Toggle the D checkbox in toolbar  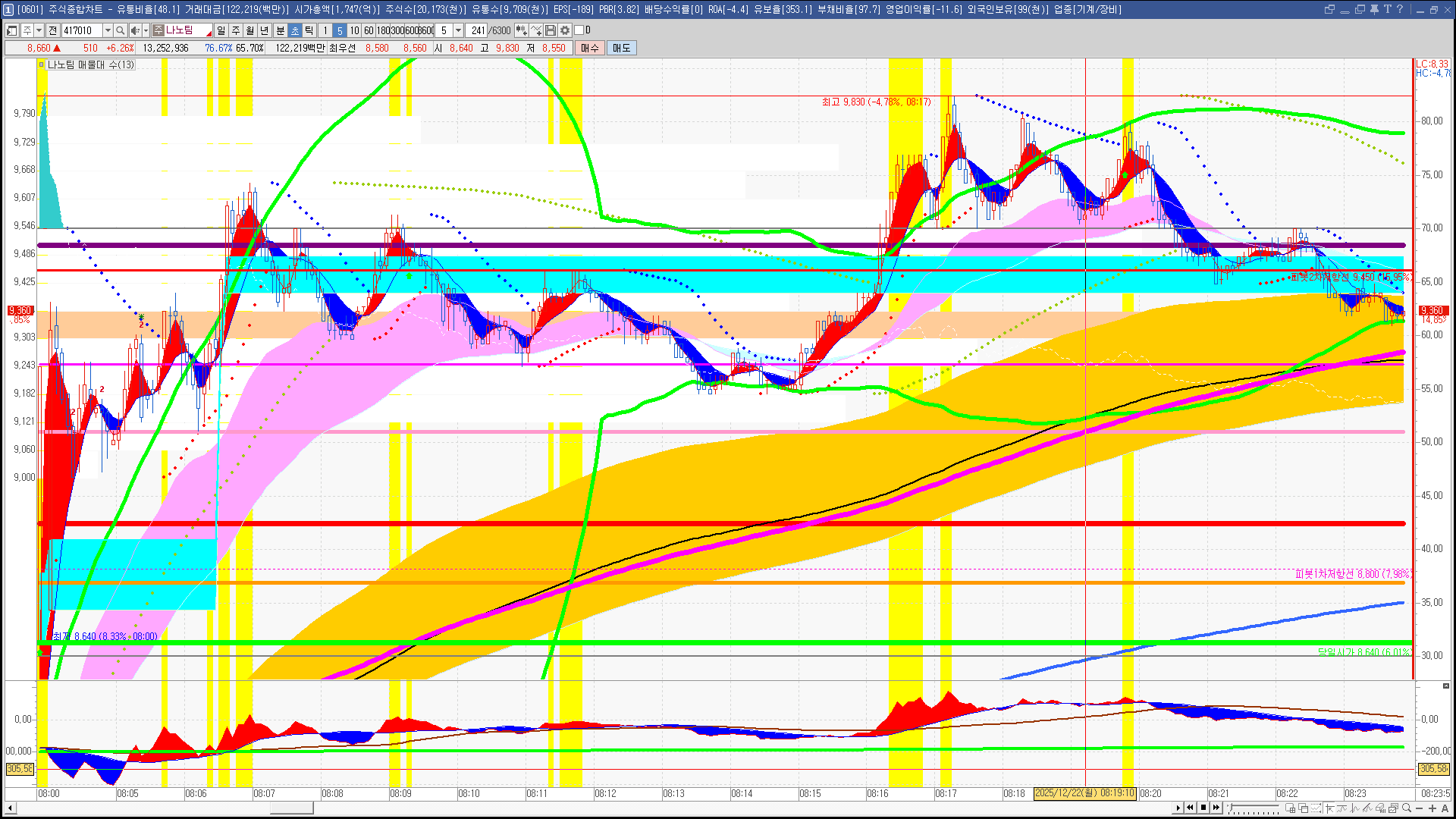[x=579, y=30]
